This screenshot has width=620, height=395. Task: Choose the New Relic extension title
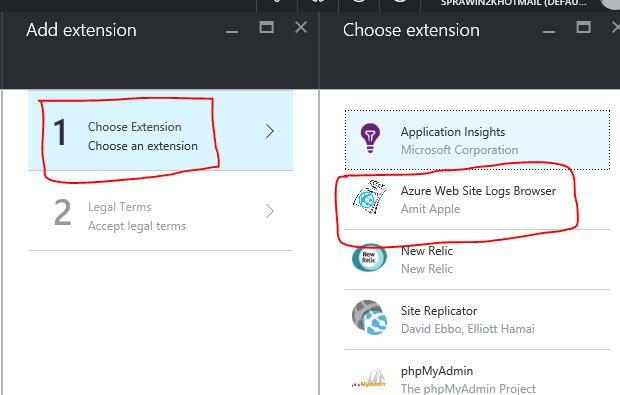[x=427, y=251]
